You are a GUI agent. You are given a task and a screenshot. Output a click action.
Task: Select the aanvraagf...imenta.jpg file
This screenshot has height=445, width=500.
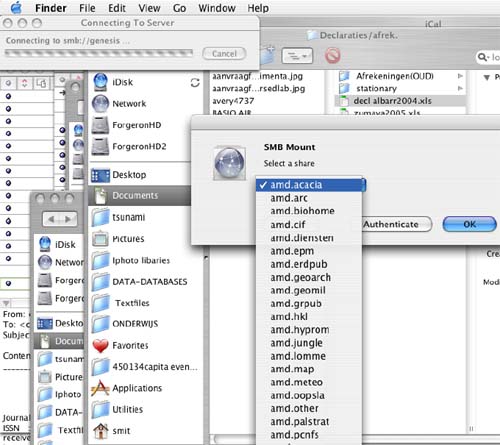pos(258,76)
